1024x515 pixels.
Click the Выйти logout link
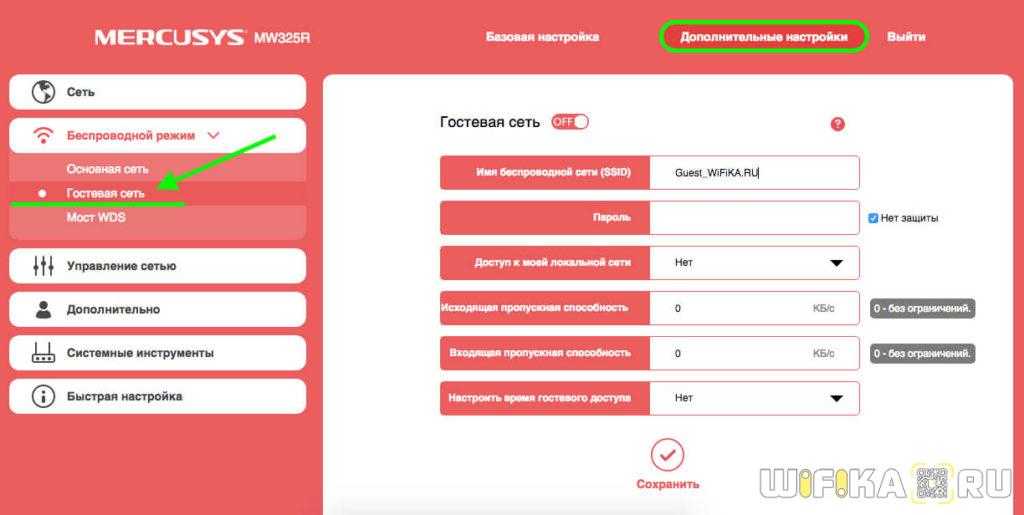pos(906,37)
